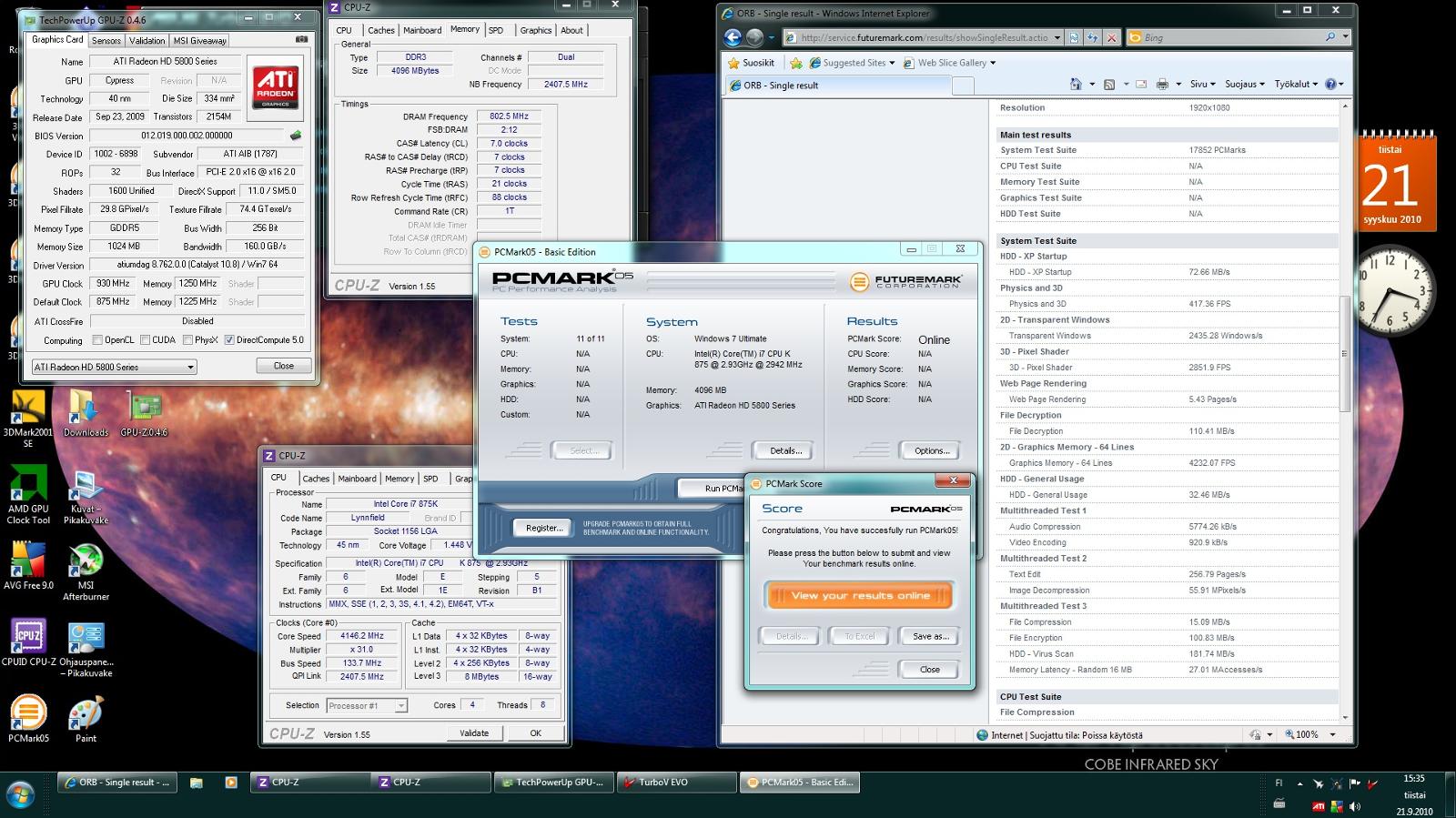The width and height of the screenshot is (1456, 818).
Task: Select the SPD tab in top CPU-Z window
Action: point(496,30)
